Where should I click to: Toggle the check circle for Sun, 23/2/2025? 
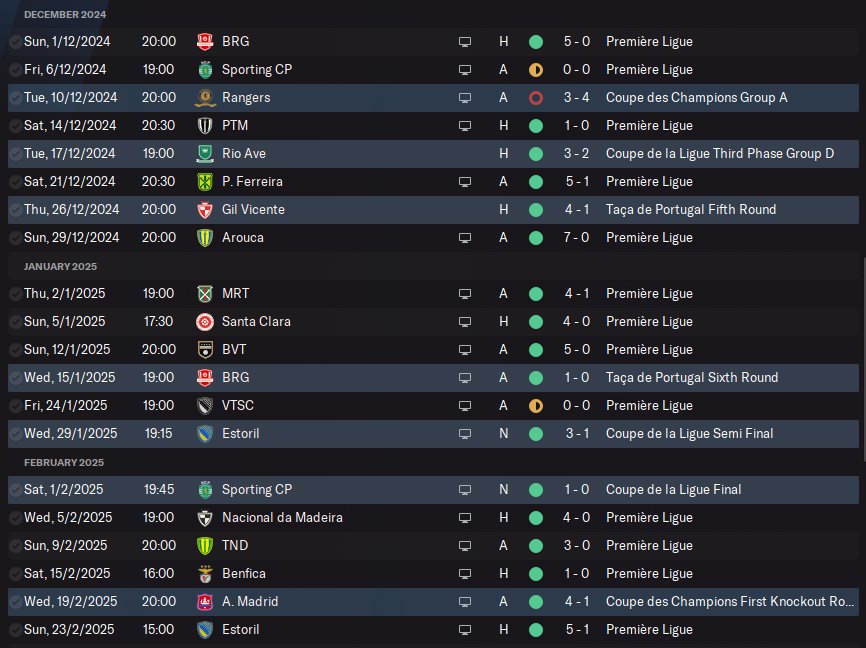click(x=15, y=630)
